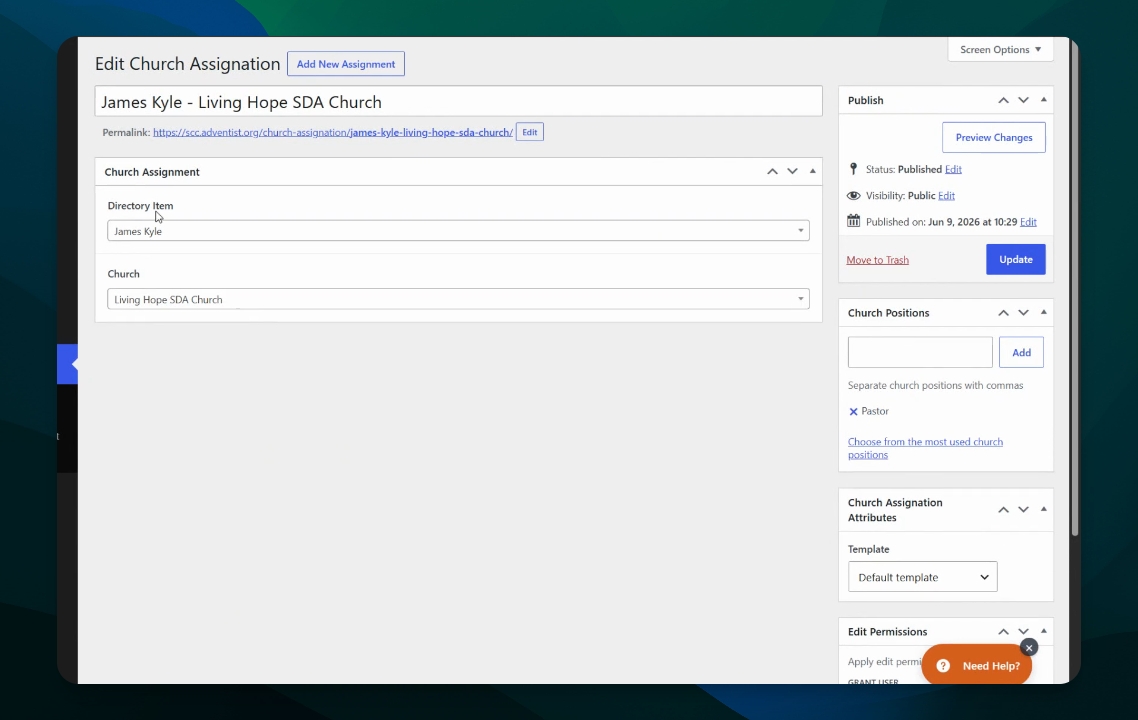1138x720 pixels.
Task: Click the Edit Permissions panel heading
Action: click(888, 631)
